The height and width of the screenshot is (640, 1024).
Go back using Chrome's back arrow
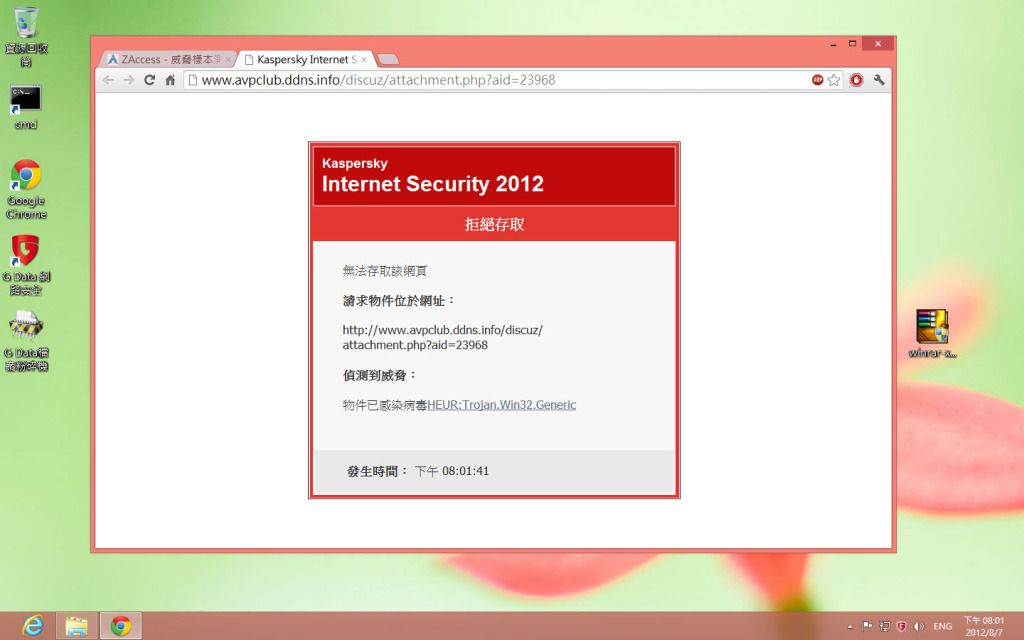pos(108,80)
